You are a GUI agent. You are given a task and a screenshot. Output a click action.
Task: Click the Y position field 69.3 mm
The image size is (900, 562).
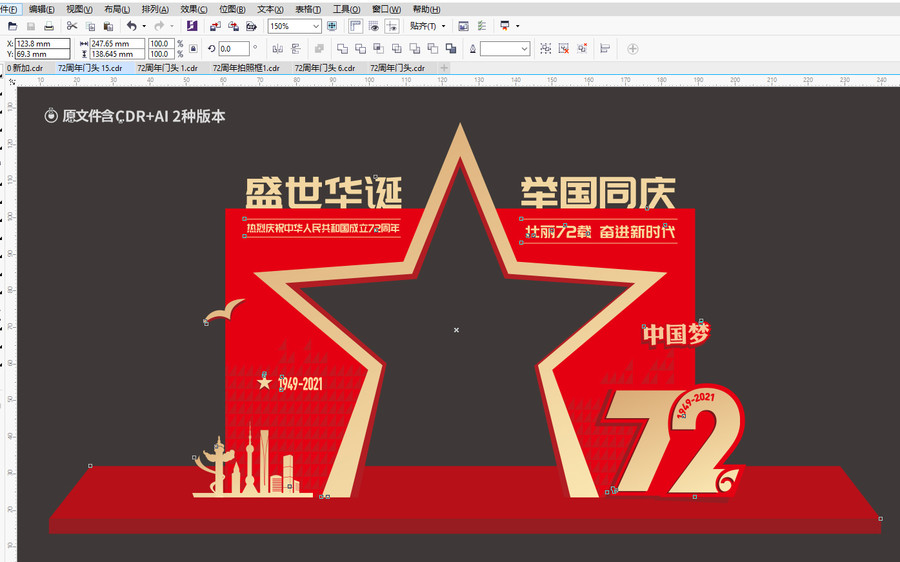[42, 55]
